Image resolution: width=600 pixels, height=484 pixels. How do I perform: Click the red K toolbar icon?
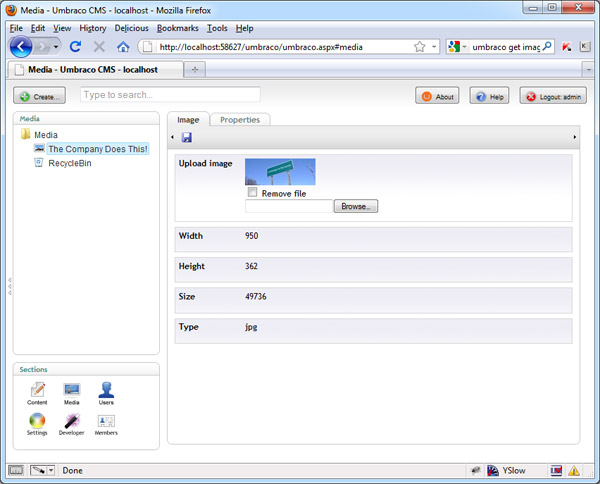point(566,47)
